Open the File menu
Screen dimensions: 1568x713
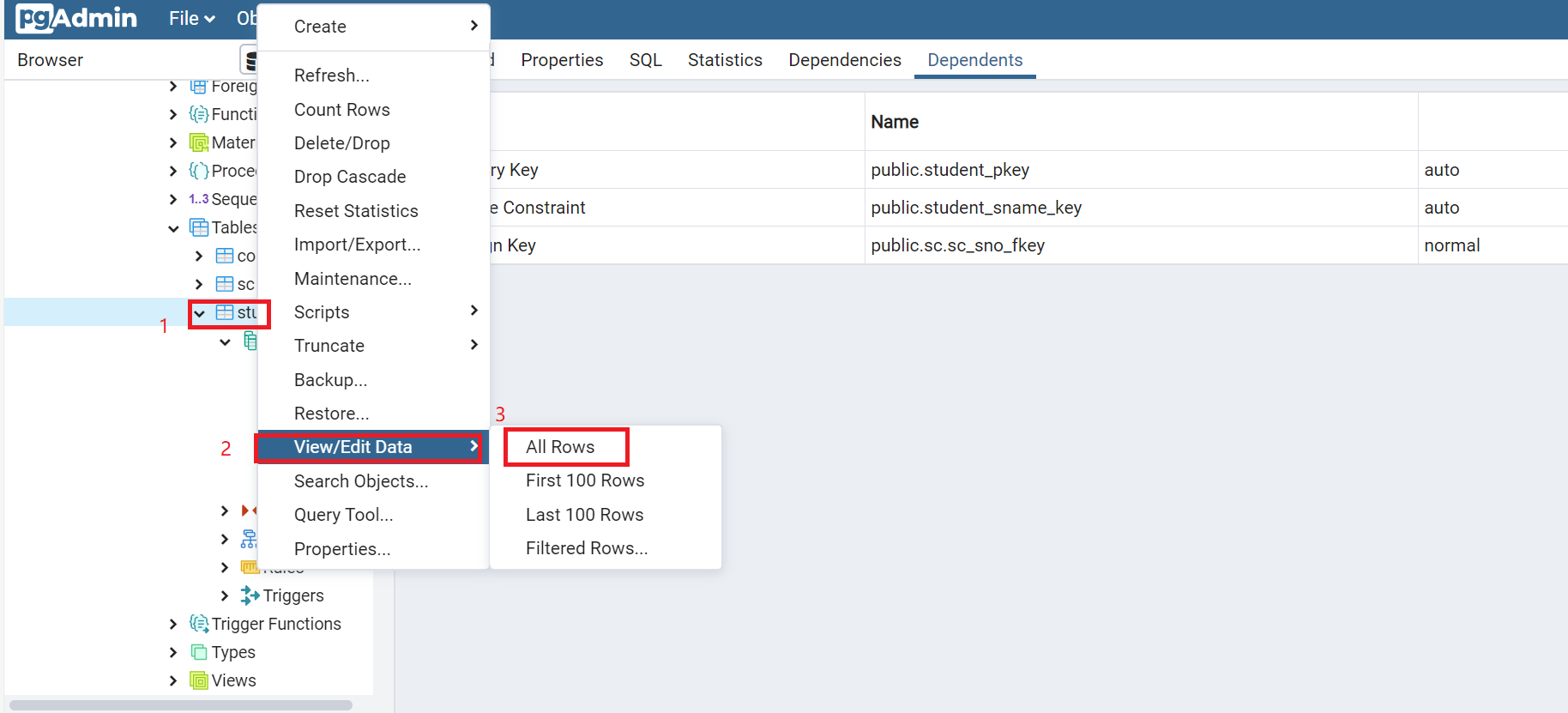[191, 19]
